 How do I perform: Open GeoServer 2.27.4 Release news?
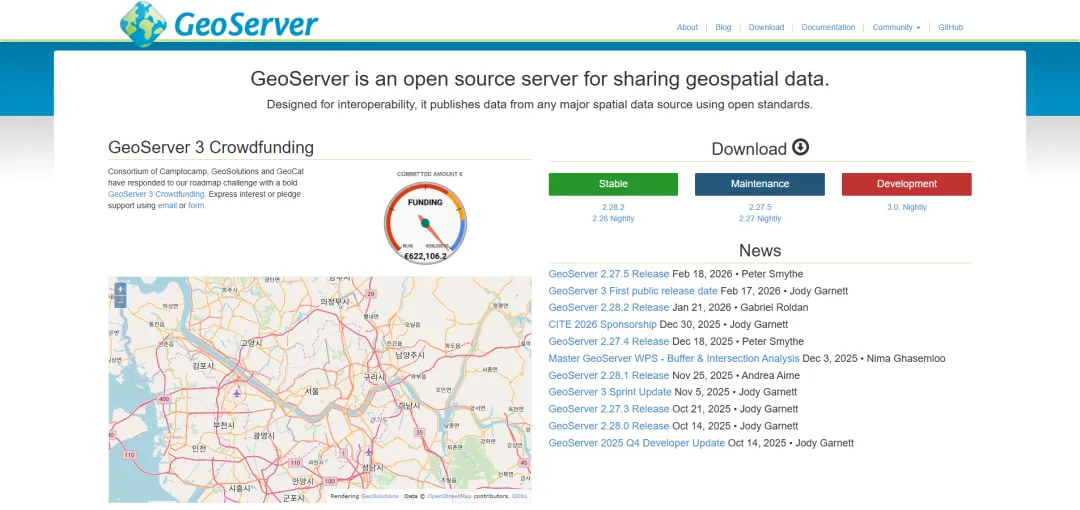click(609, 341)
